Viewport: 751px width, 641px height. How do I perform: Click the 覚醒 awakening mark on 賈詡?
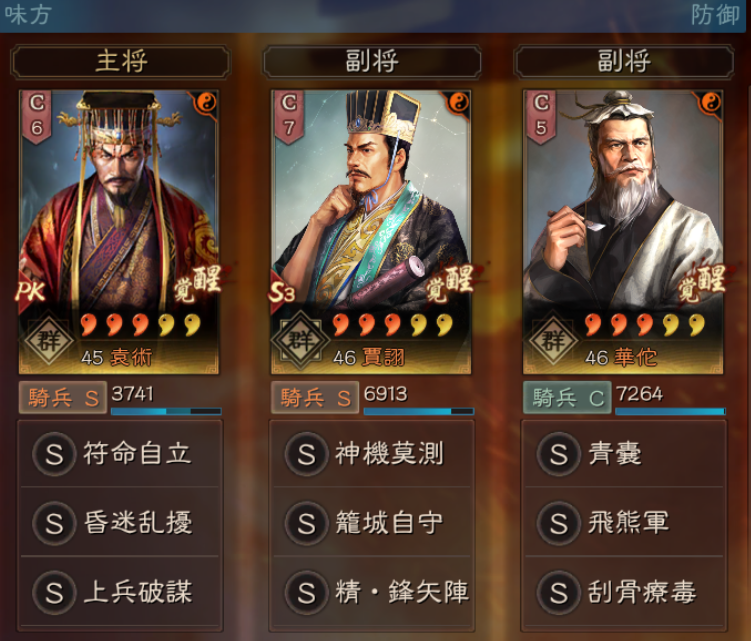tap(449, 284)
